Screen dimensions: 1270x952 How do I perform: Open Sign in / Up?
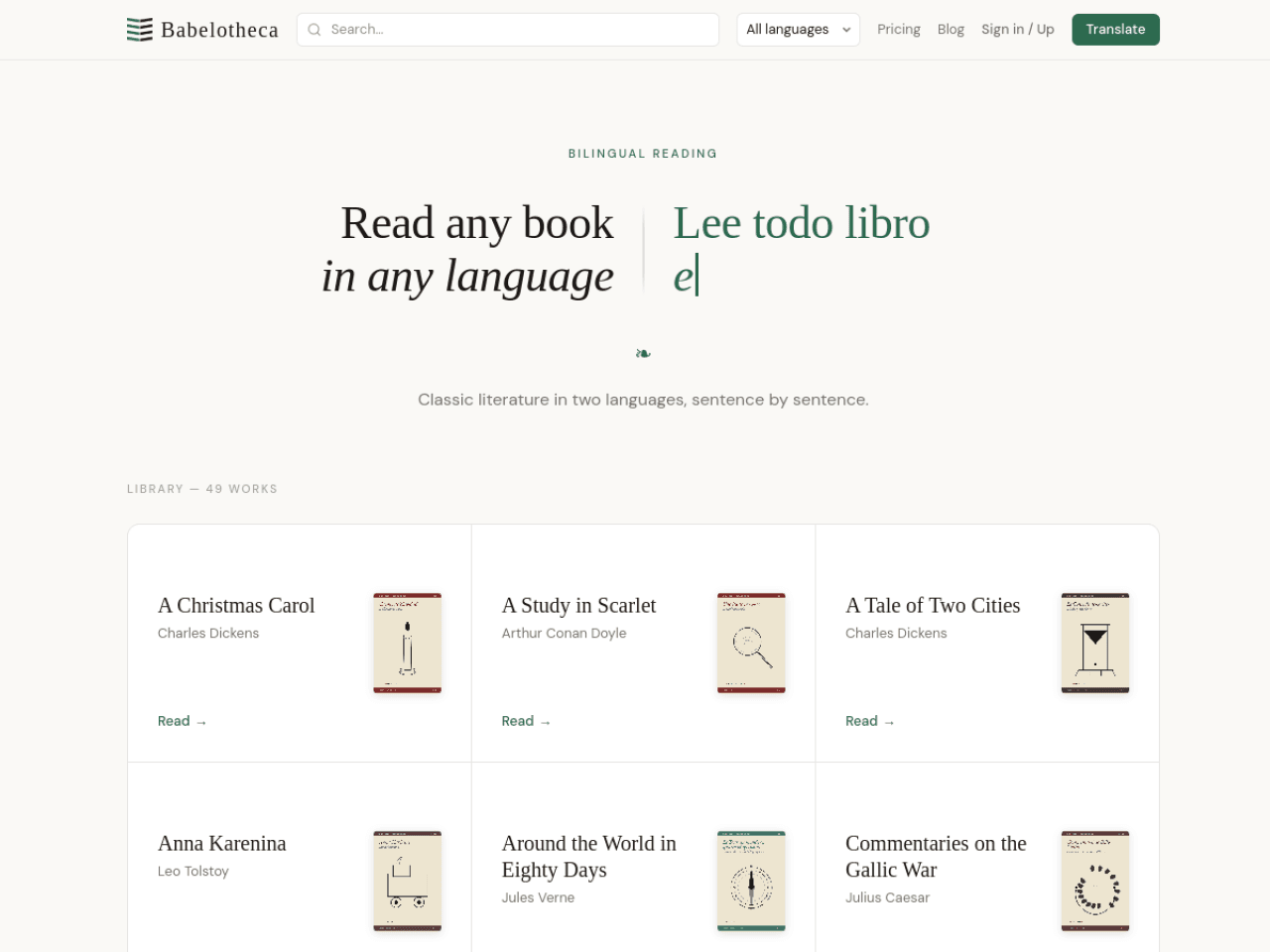coord(1018,30)
